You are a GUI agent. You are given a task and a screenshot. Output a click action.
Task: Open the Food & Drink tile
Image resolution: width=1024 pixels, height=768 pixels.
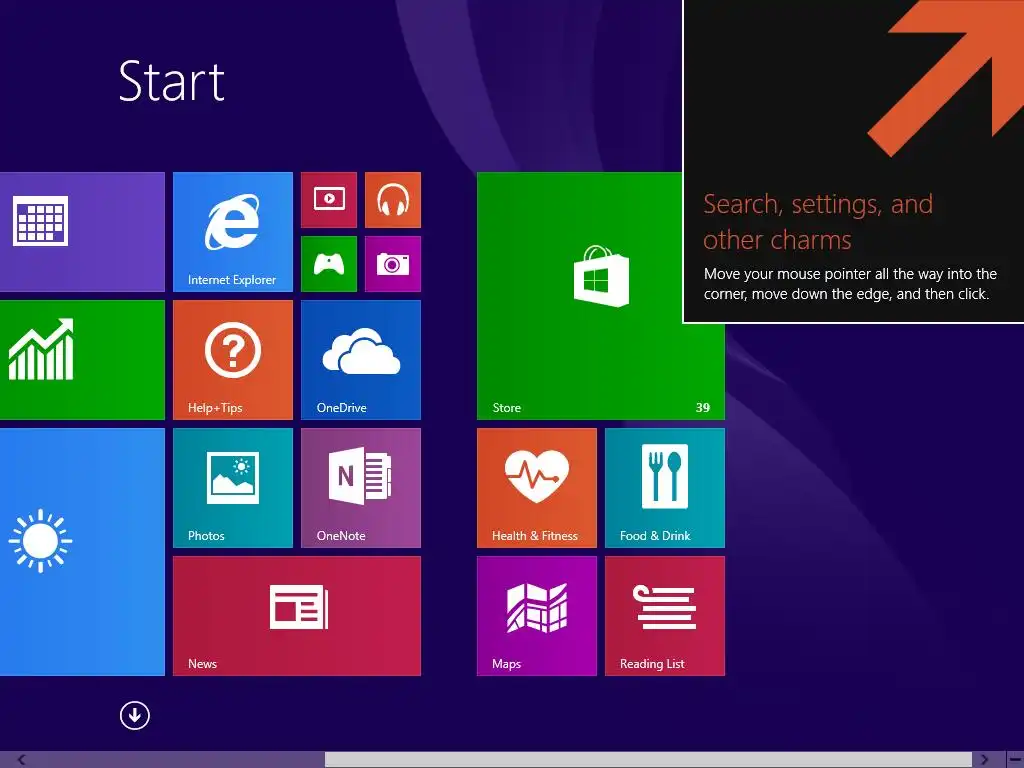click(665, 488)
